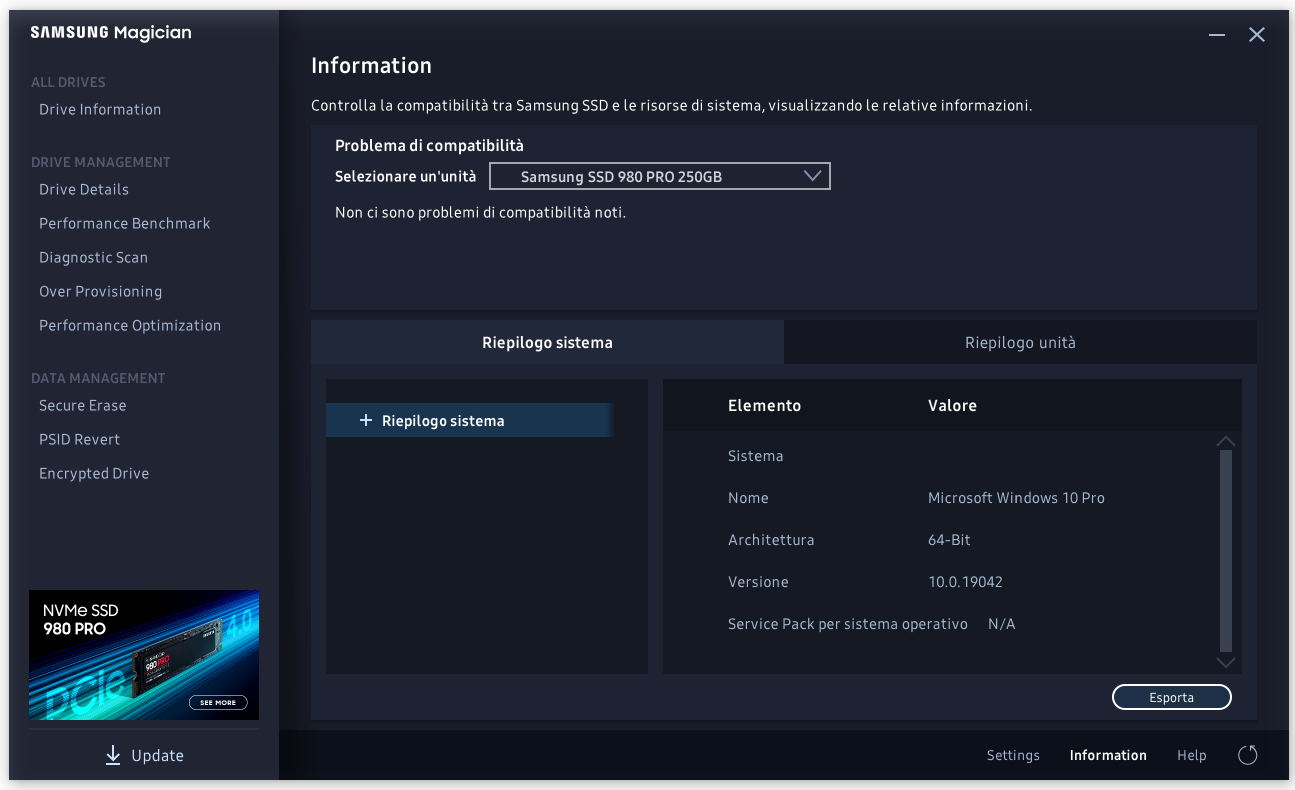This screenshot has width=1295, height=790.
Task: Close the Samsung Magician window
Action: (1257, 35)
